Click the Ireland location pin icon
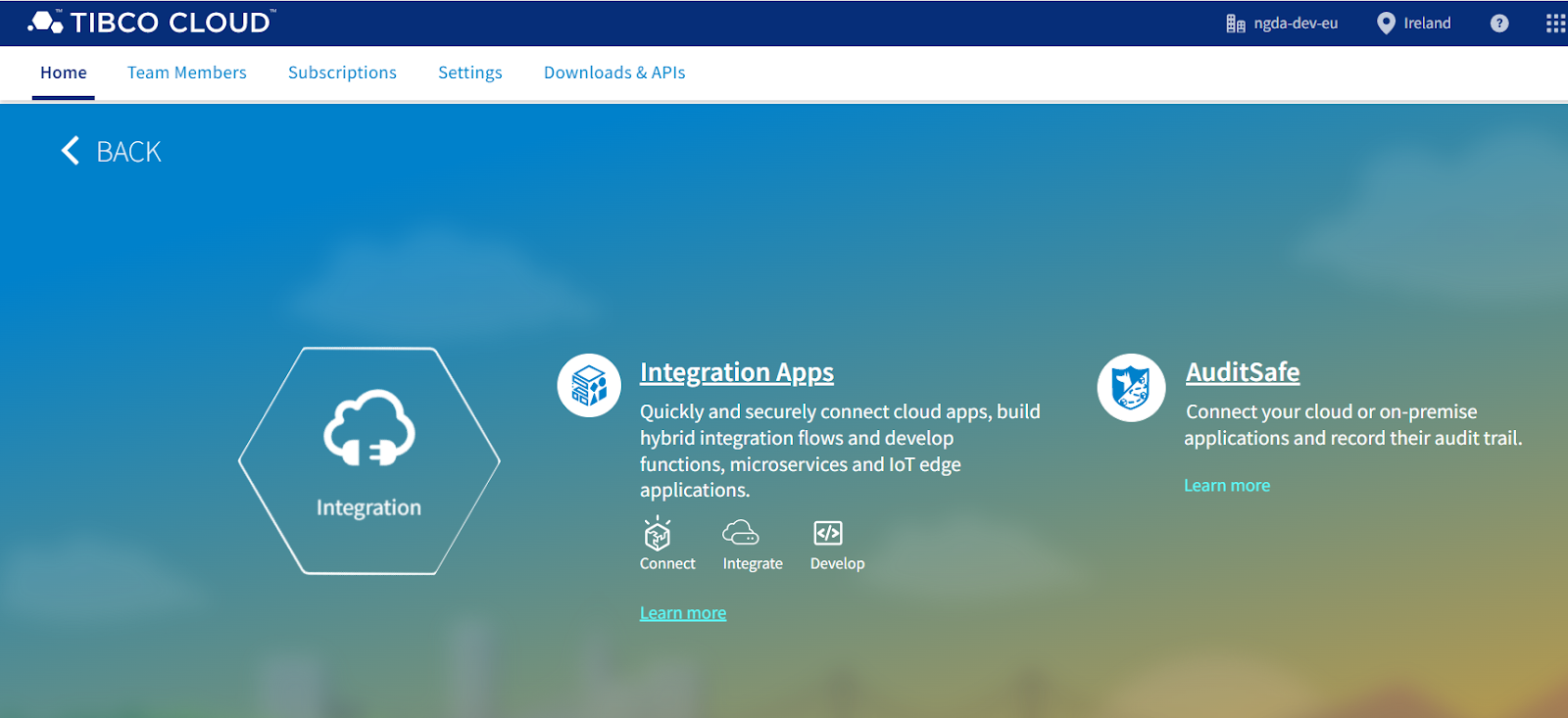Viewport: 1568px width, 718px height. point(1386,24)
